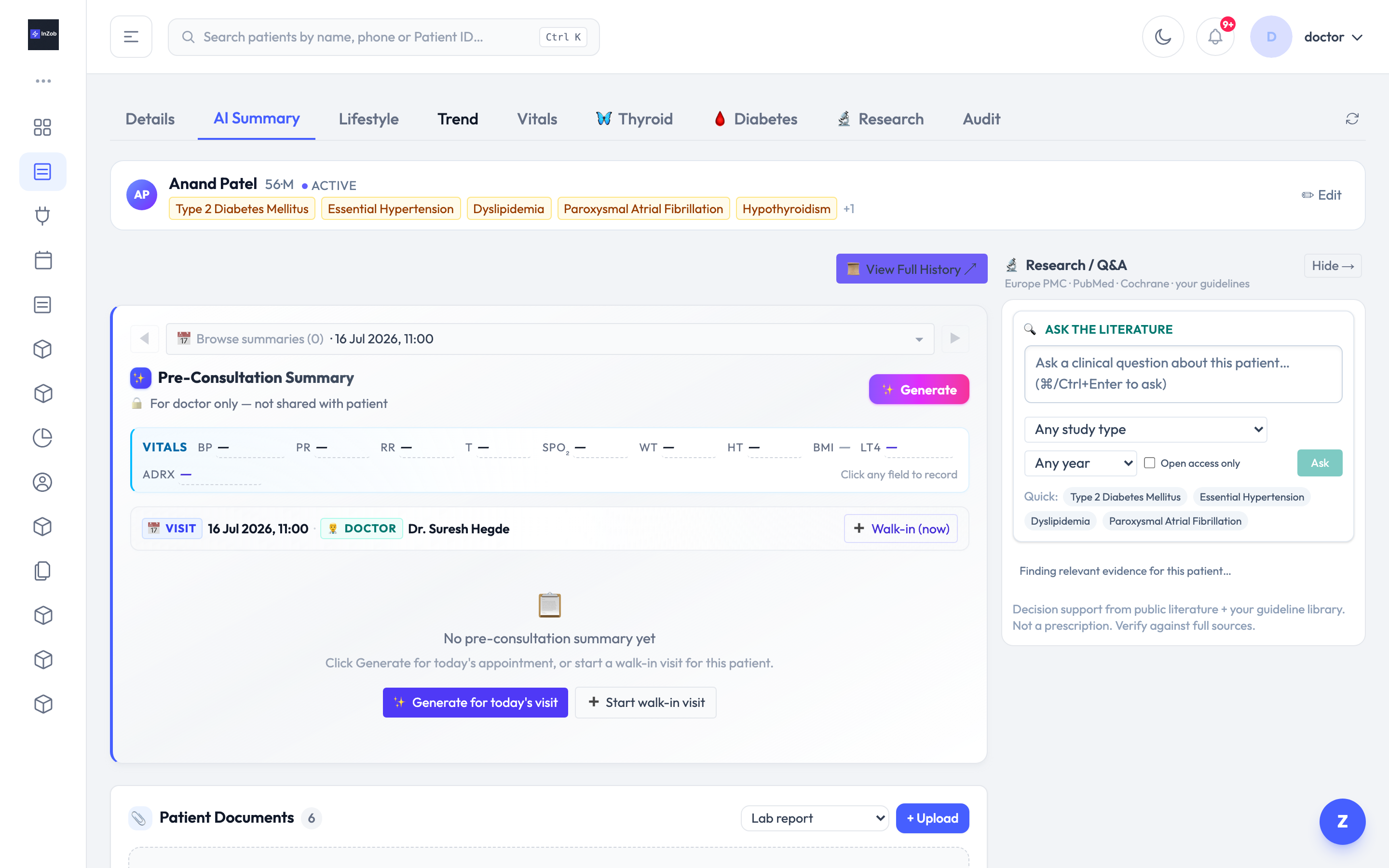
Task: Open the Lab report document type dropdown
Action: (815, 818)
